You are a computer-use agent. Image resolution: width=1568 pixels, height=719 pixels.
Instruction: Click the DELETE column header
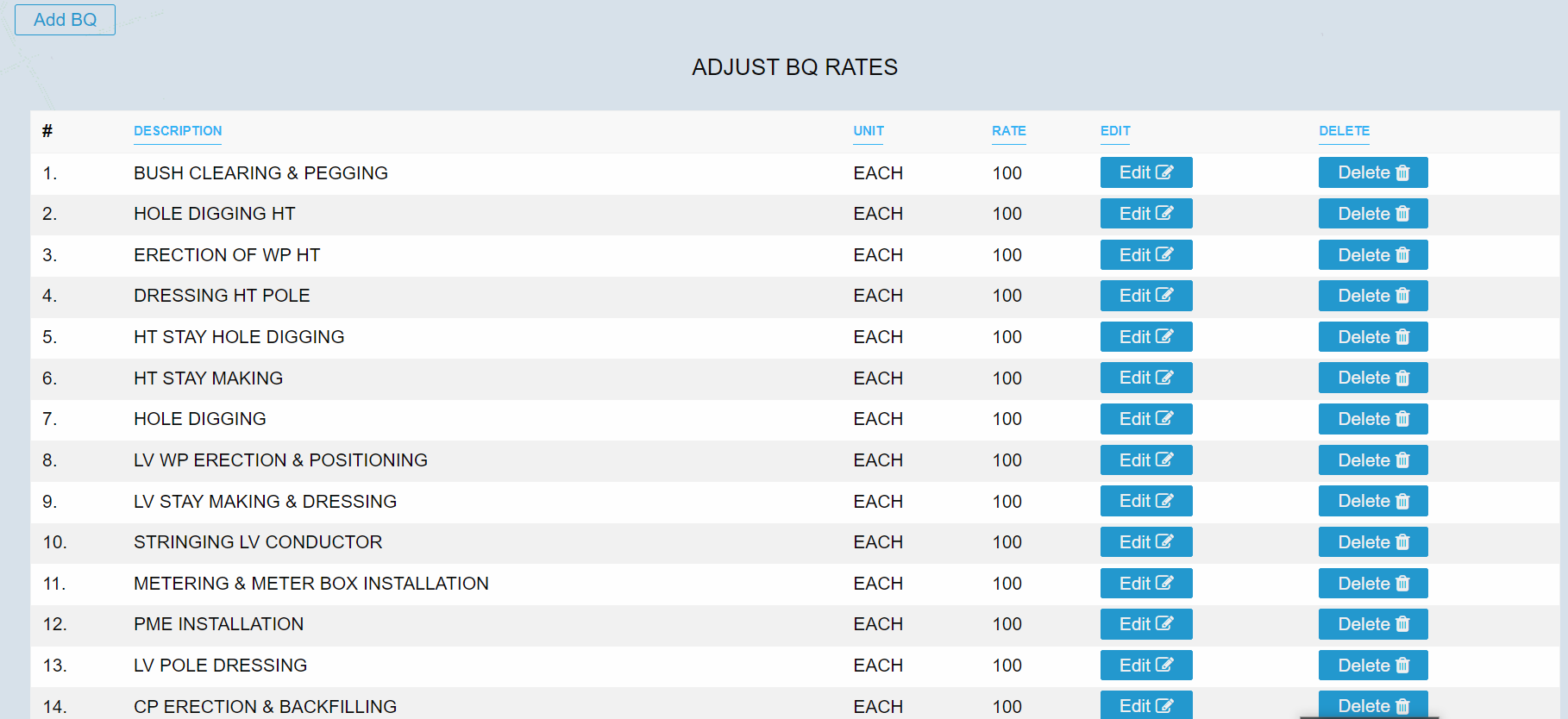click(1344, 131)
